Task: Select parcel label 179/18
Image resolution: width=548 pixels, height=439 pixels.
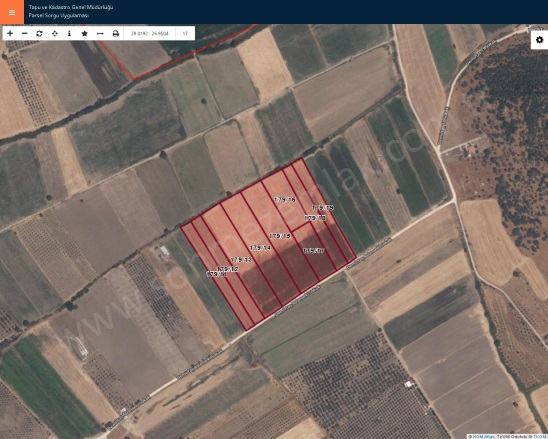Action: 315,218
